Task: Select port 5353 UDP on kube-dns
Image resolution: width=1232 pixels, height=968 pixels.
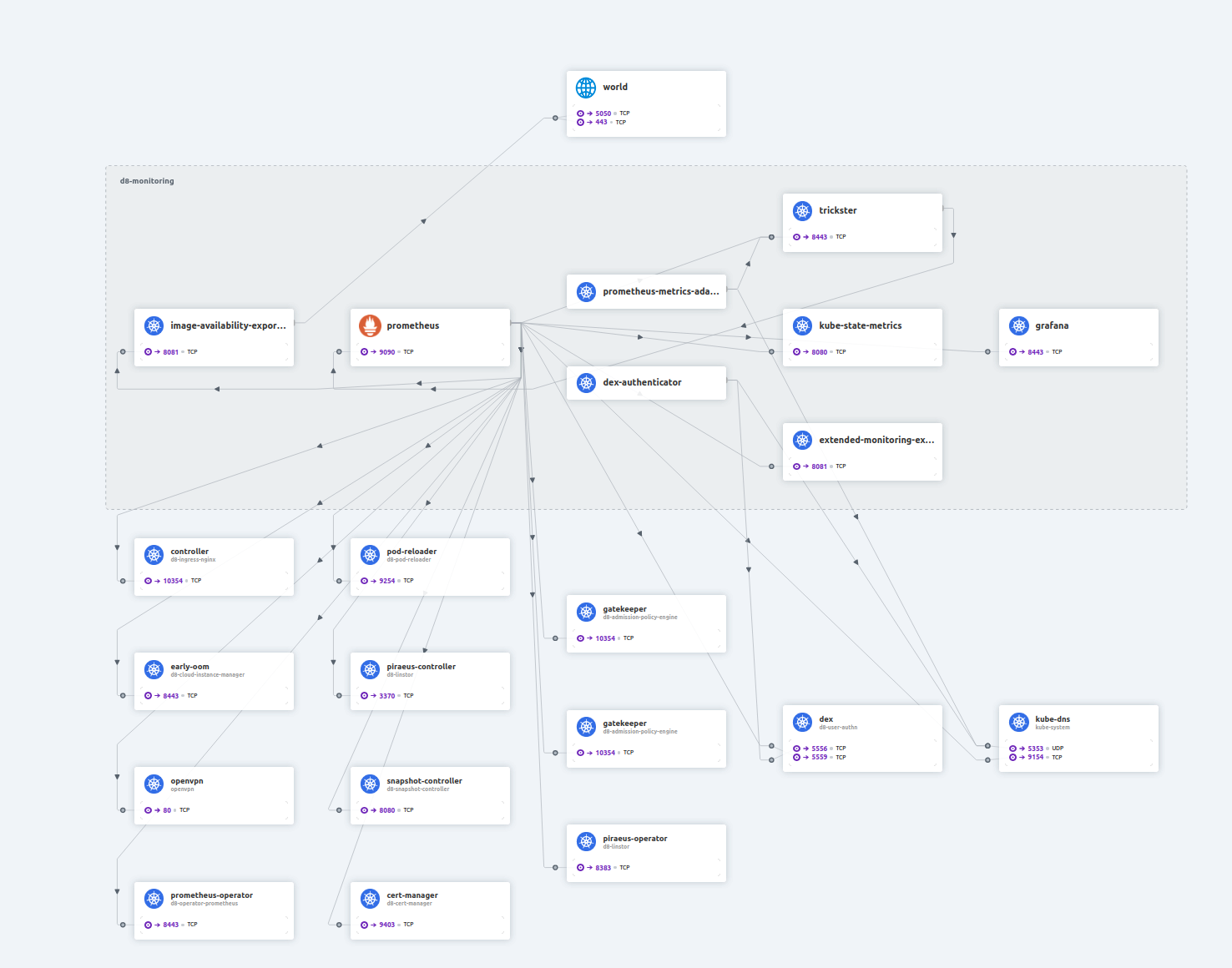Action: 1035,749
